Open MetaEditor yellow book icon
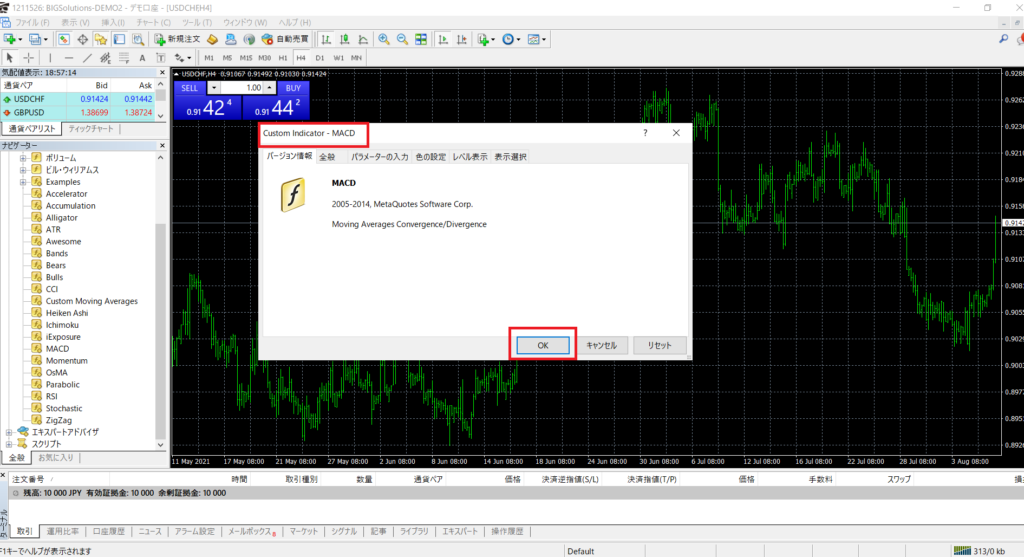This screenshot has height=557, width=1024. point(212,39)
